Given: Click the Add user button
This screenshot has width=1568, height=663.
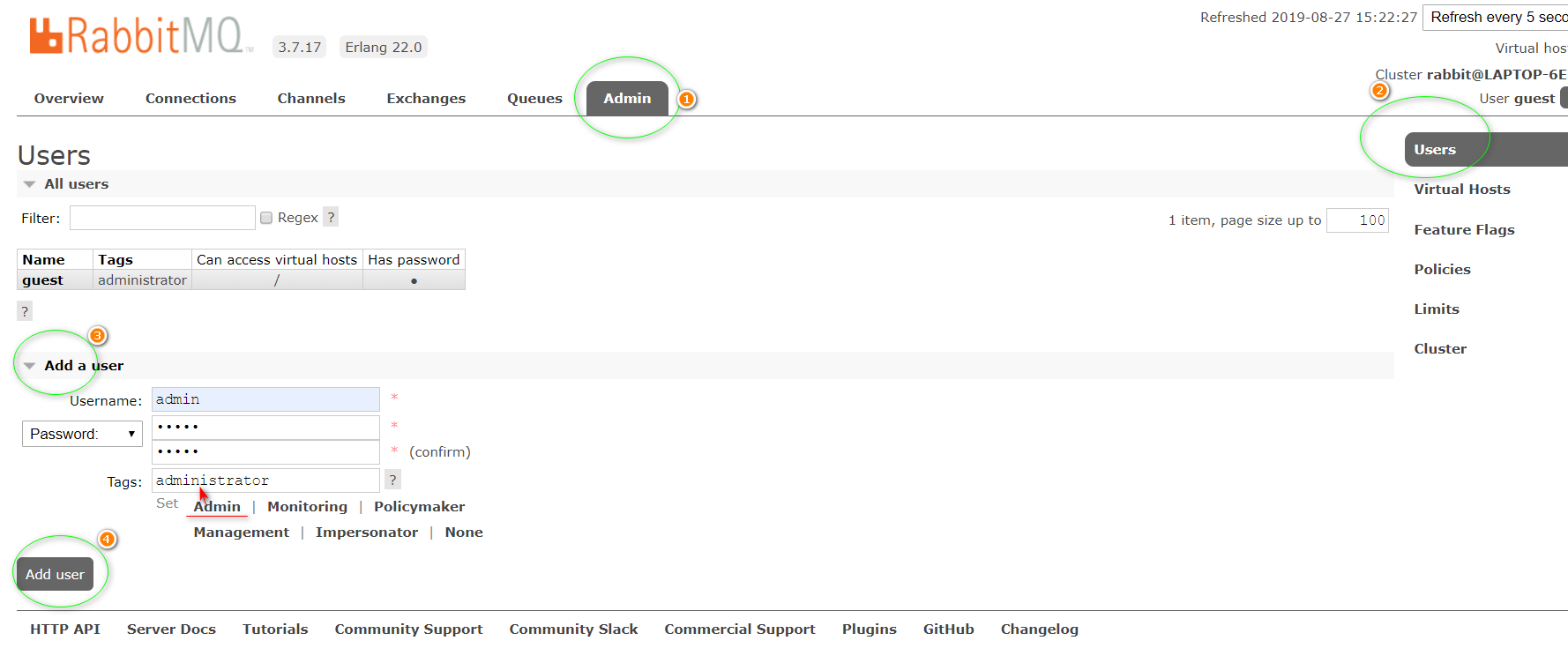Looking at the screenshot, I should tap(55, 574).
